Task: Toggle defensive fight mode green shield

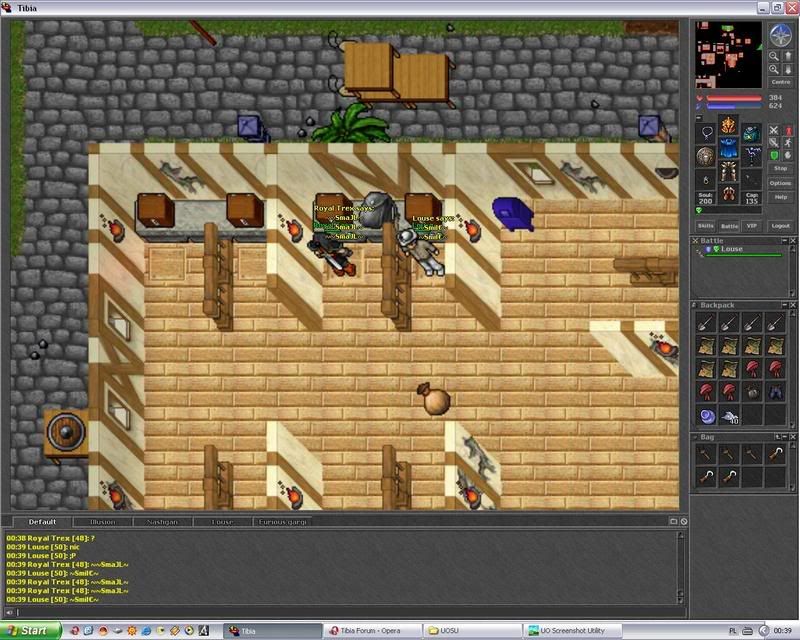Action: click(x=774, y=155)
